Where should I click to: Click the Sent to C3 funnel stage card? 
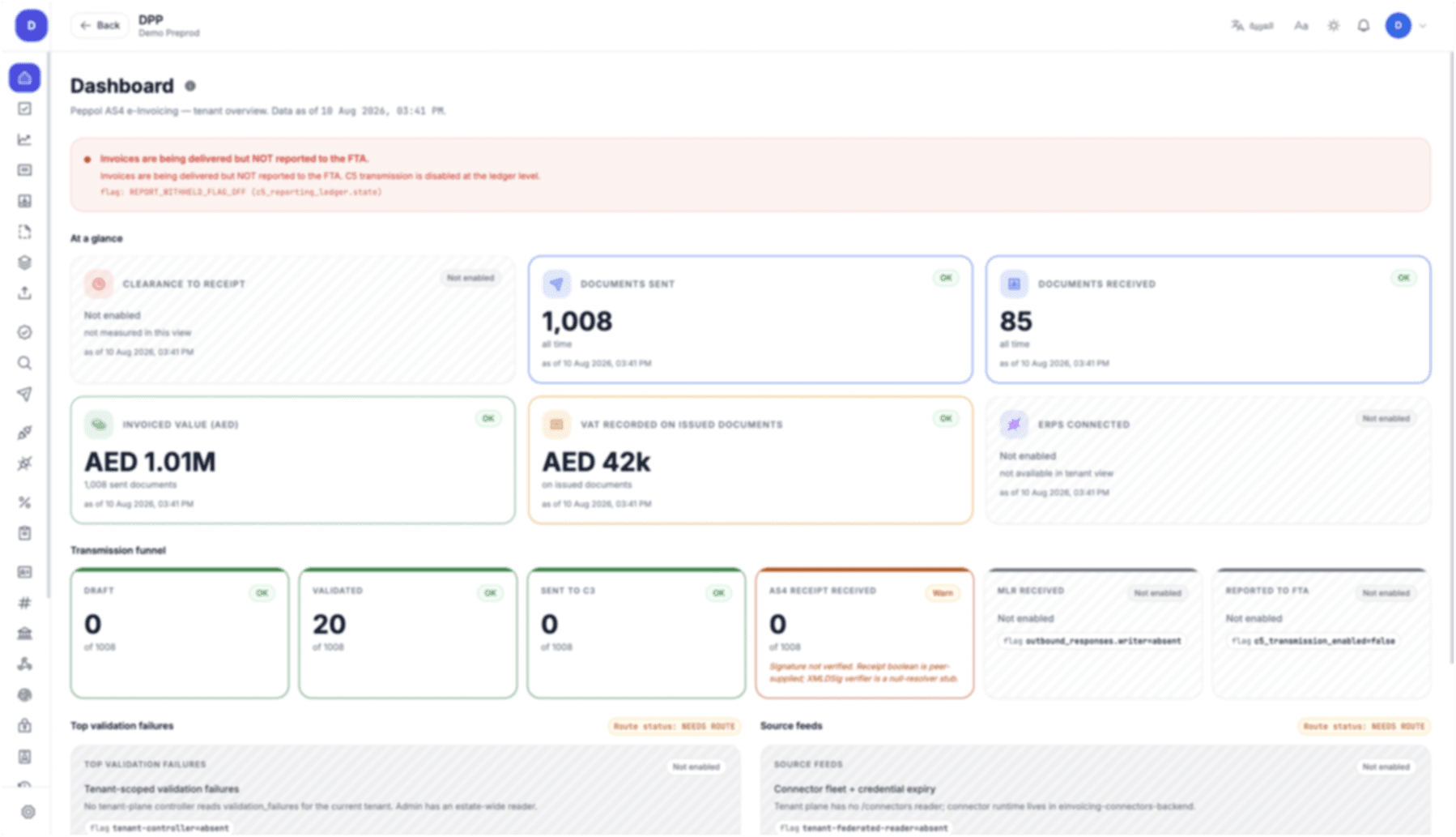tap(636, 633)
